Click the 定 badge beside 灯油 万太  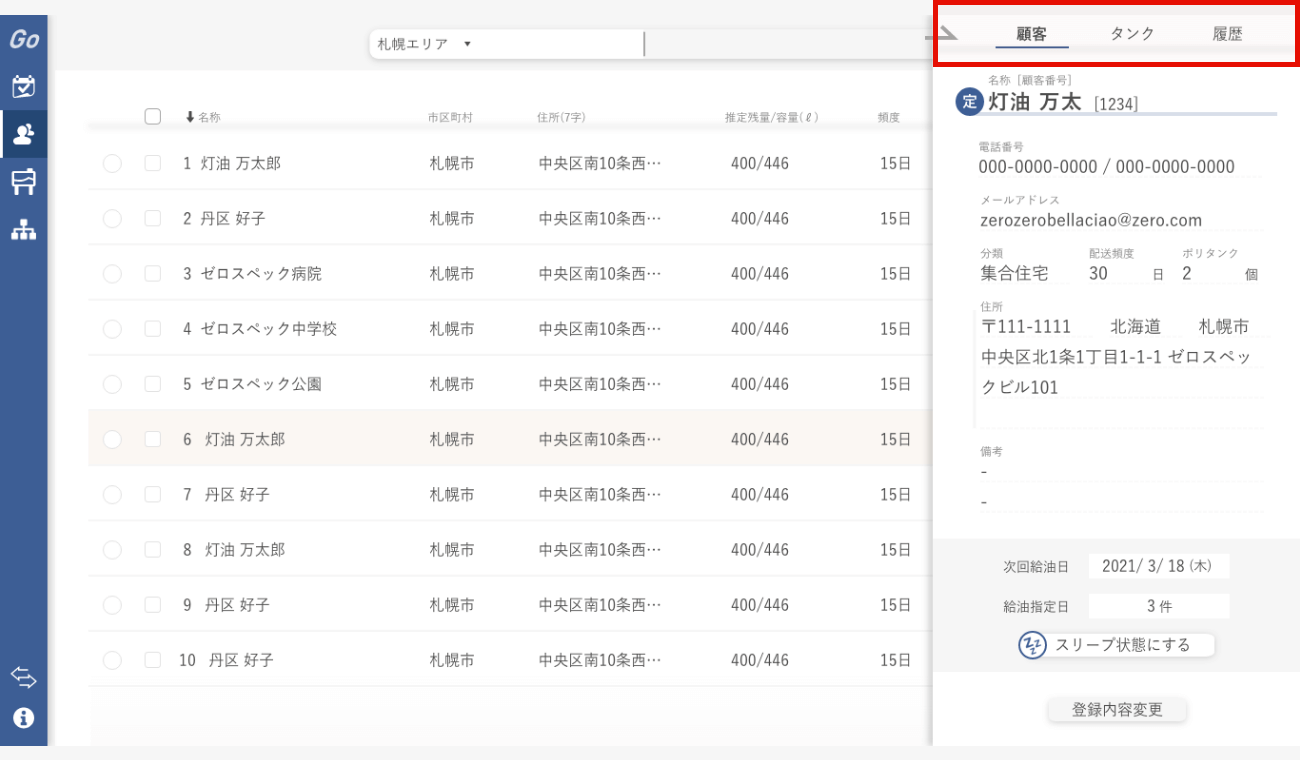(969, 101)
